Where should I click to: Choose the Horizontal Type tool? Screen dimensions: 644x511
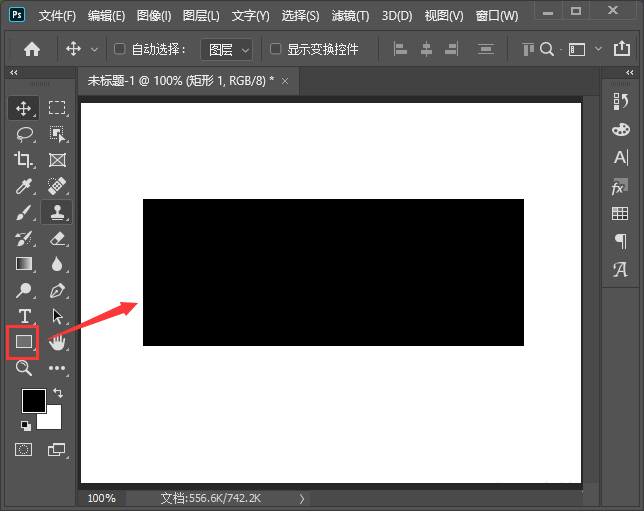tap(24, 316)
